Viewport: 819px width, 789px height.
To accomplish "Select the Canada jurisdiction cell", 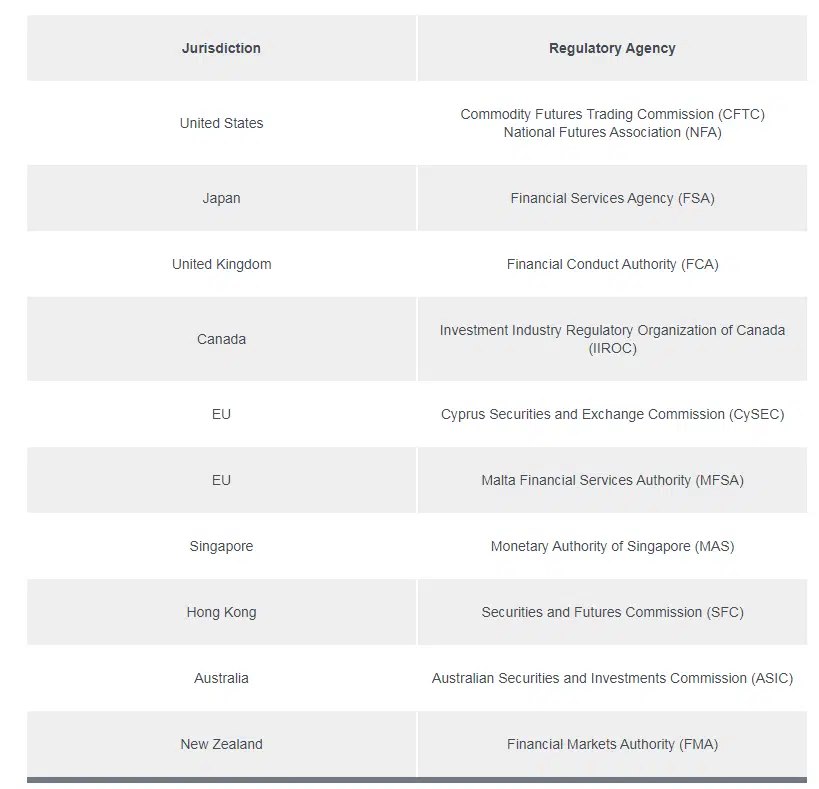I will tap(221, 339).
